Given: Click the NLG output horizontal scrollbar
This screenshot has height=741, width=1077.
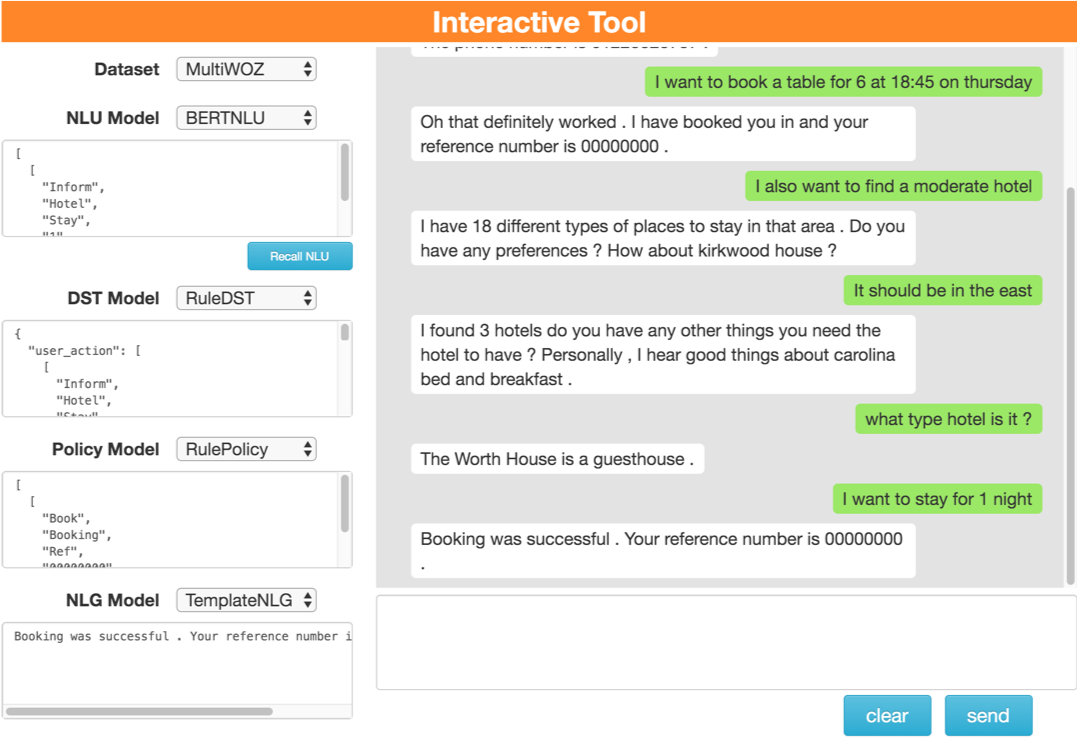Looking at the screenshot, I should pos(140,712).
